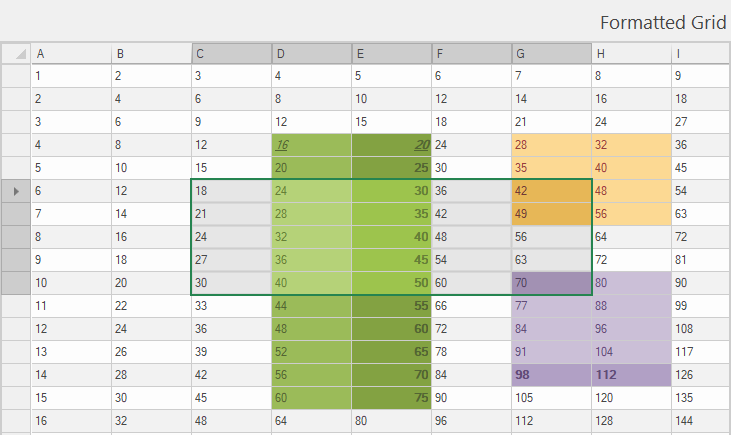
Task: Select orange cell with value 32
Action: tap(631, 144)
